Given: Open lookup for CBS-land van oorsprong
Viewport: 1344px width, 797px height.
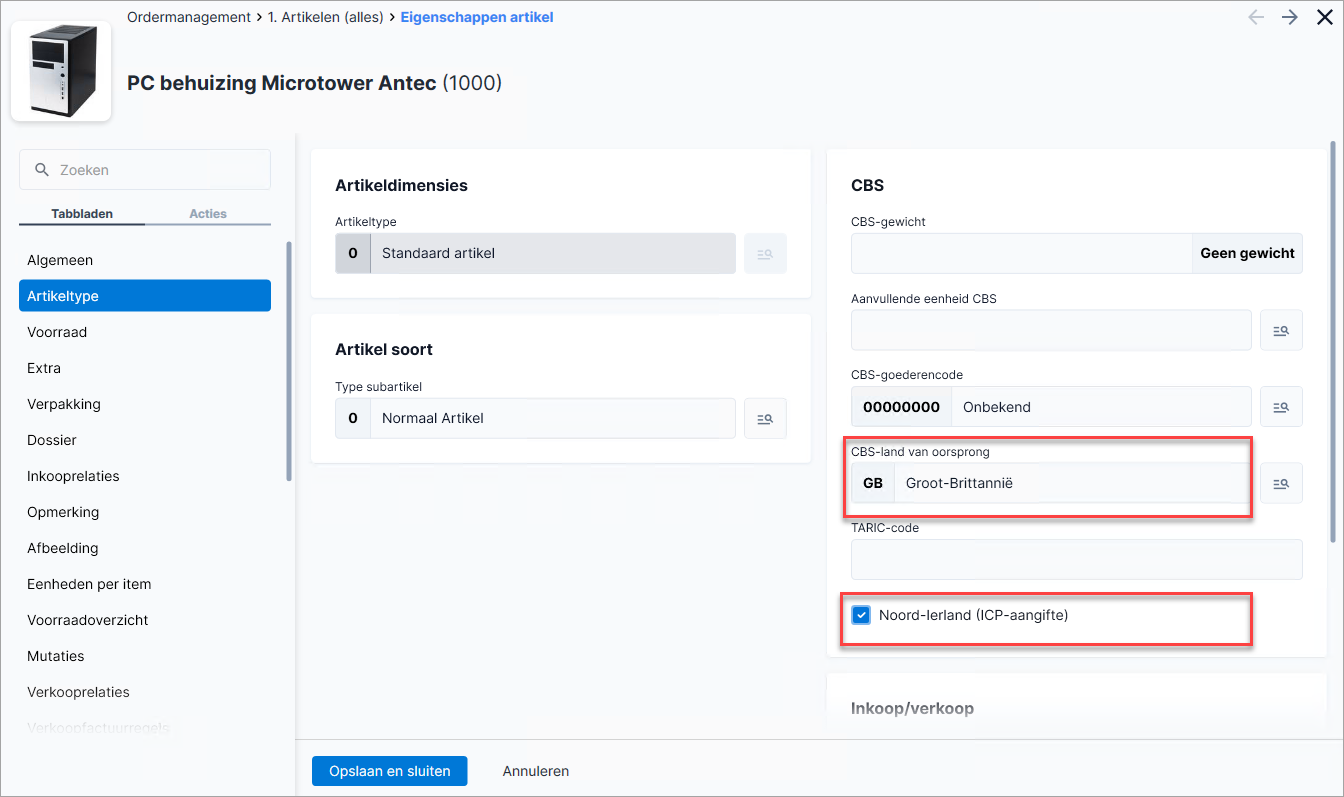Looking at the screenshot, I should [1281, 483].
